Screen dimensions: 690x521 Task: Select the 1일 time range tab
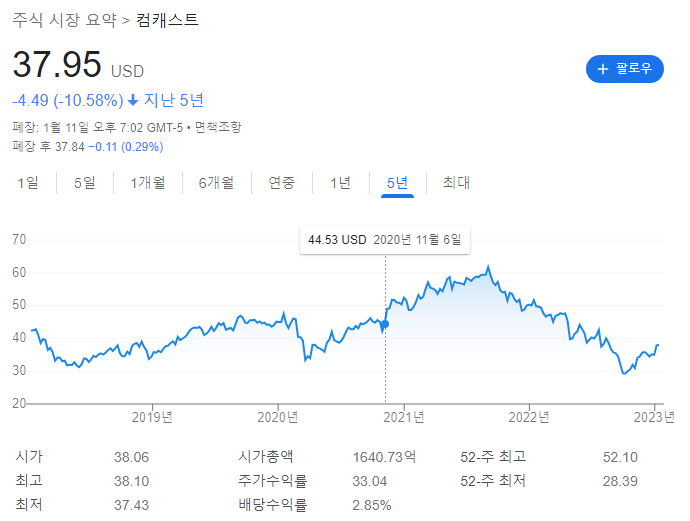pyautogui.click(x=28, y=183)
